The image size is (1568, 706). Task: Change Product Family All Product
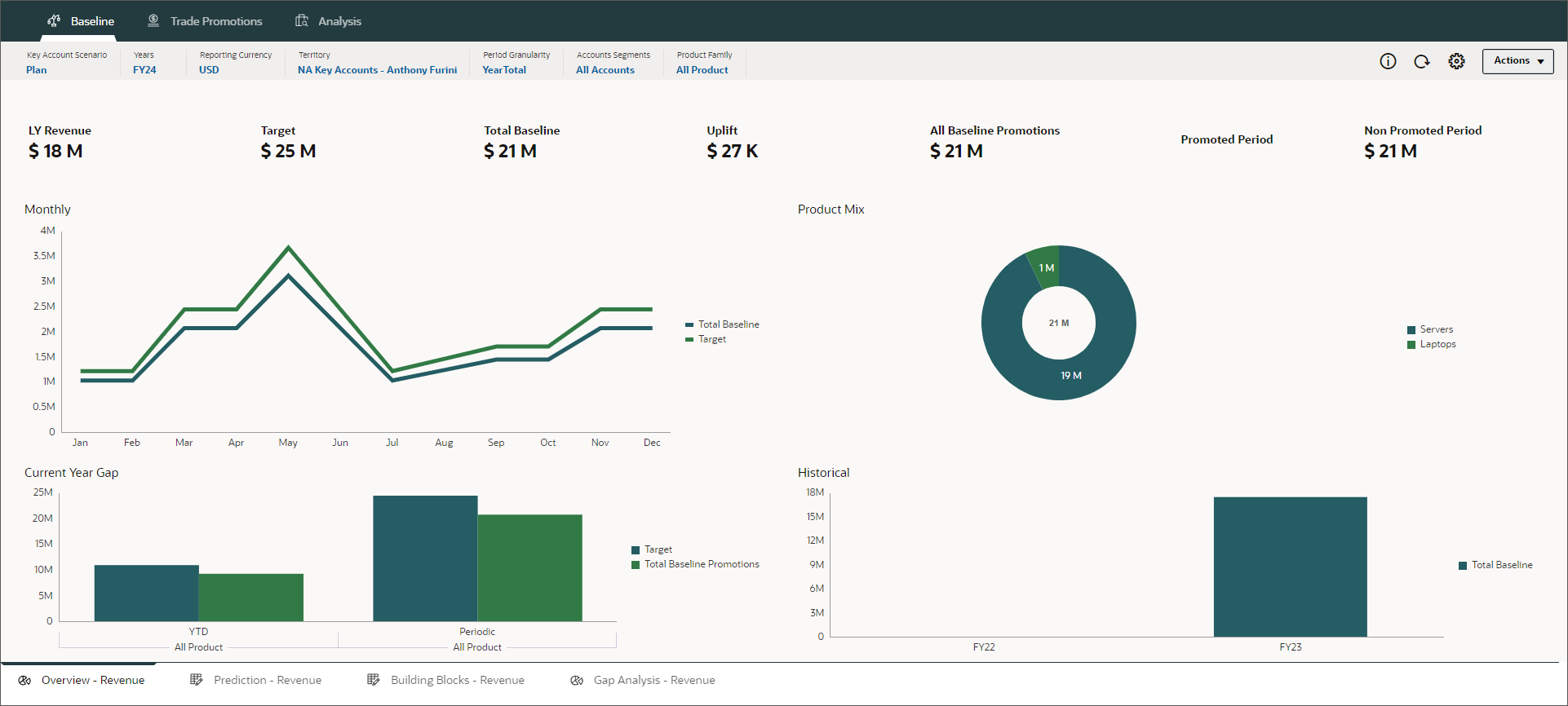point(702,70)
